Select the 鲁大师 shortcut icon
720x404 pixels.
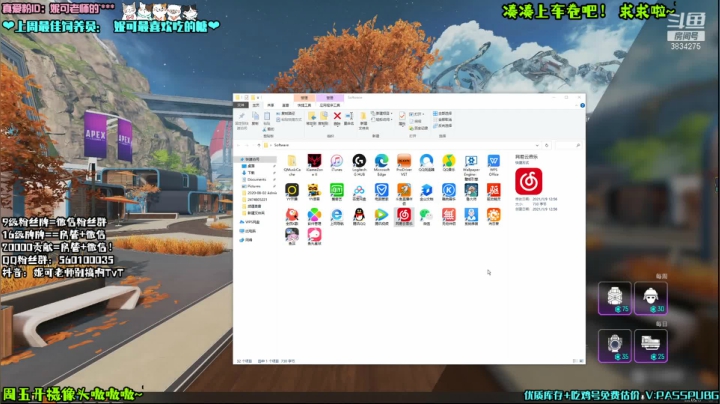tap(471, 192)
